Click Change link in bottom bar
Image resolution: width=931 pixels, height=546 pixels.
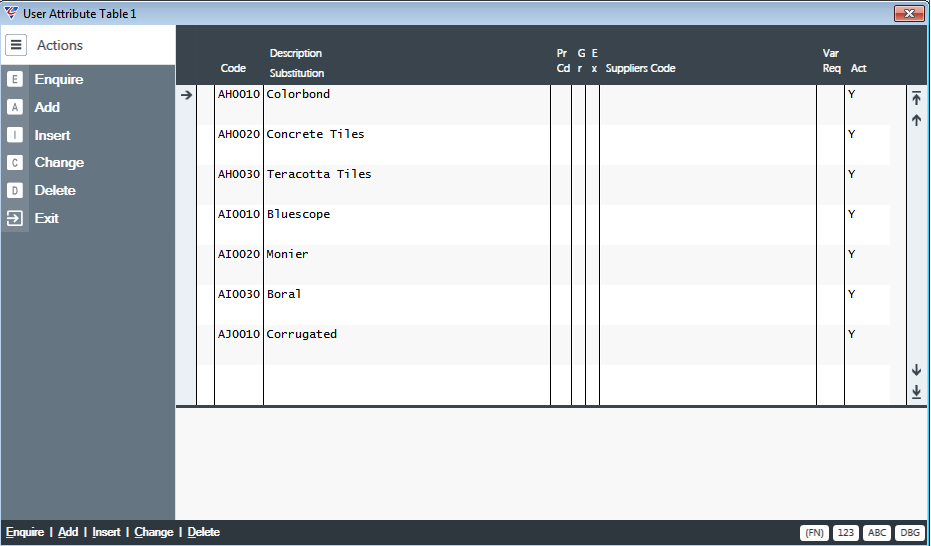coord(154,532)
